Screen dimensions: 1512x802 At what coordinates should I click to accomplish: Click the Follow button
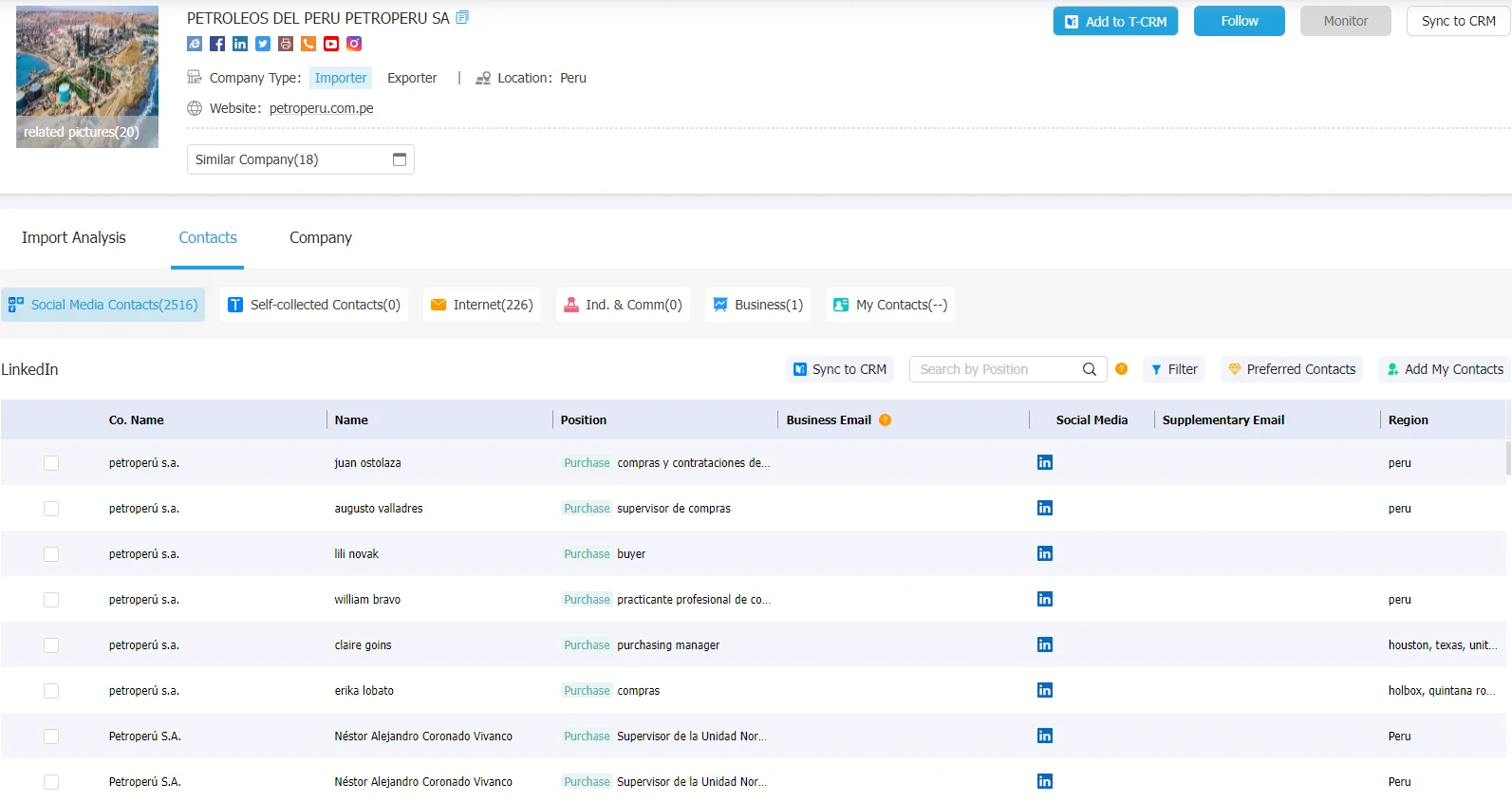coord(1240,21)
